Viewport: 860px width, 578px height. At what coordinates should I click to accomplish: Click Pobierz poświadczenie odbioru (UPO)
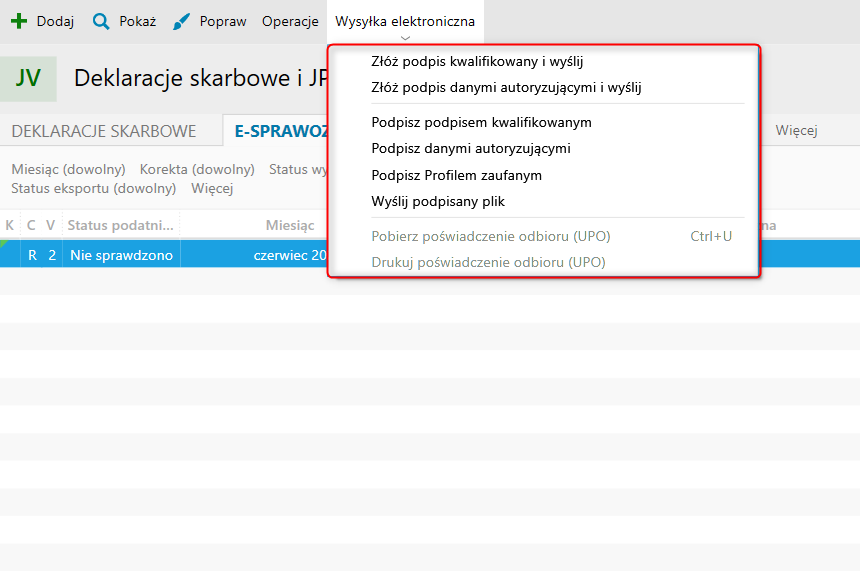pos(491,236)
